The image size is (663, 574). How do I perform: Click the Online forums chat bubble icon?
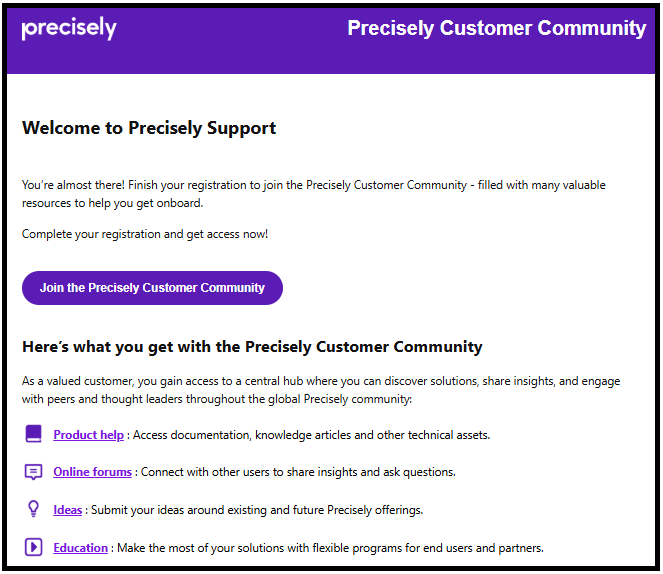tap(34, 472)
